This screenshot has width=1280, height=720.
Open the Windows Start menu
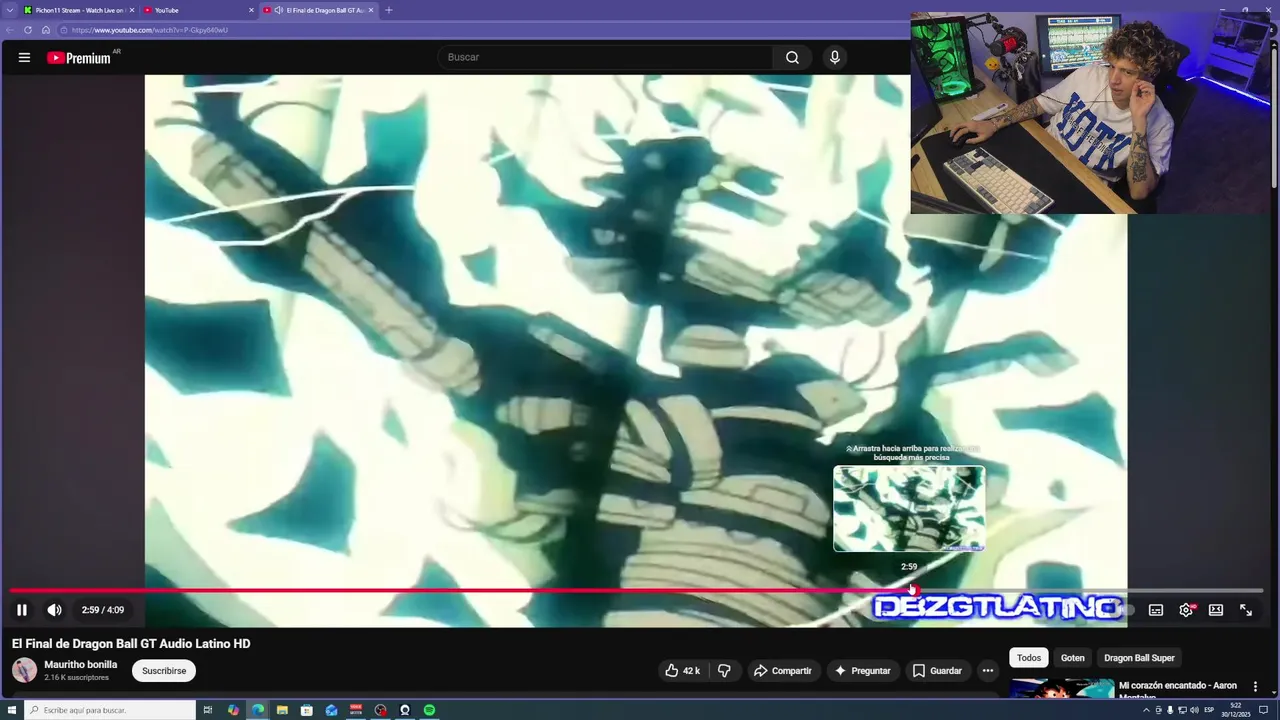pos(10,710)
